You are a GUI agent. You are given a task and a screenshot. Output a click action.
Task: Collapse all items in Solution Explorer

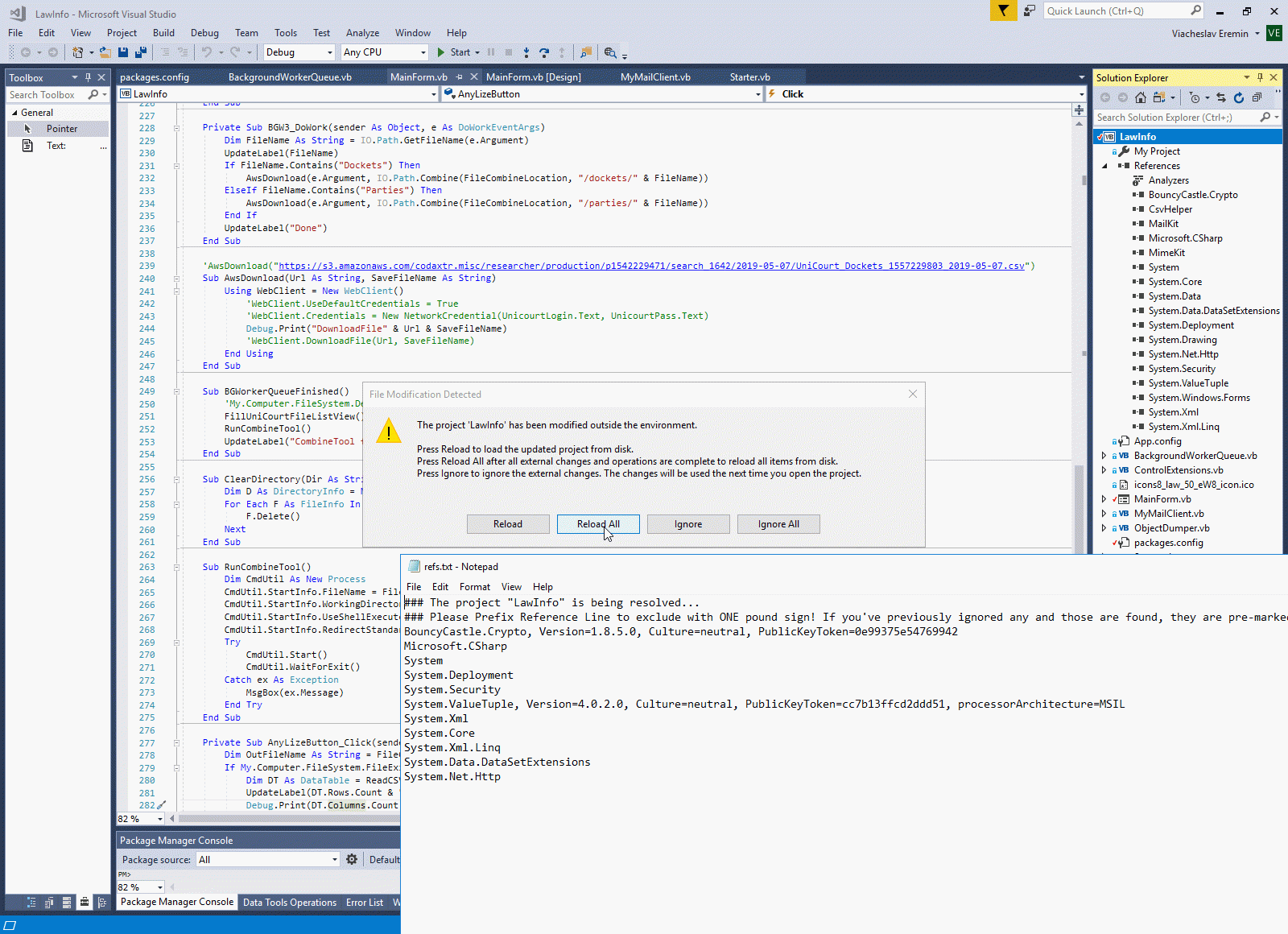pos(1257,97)
